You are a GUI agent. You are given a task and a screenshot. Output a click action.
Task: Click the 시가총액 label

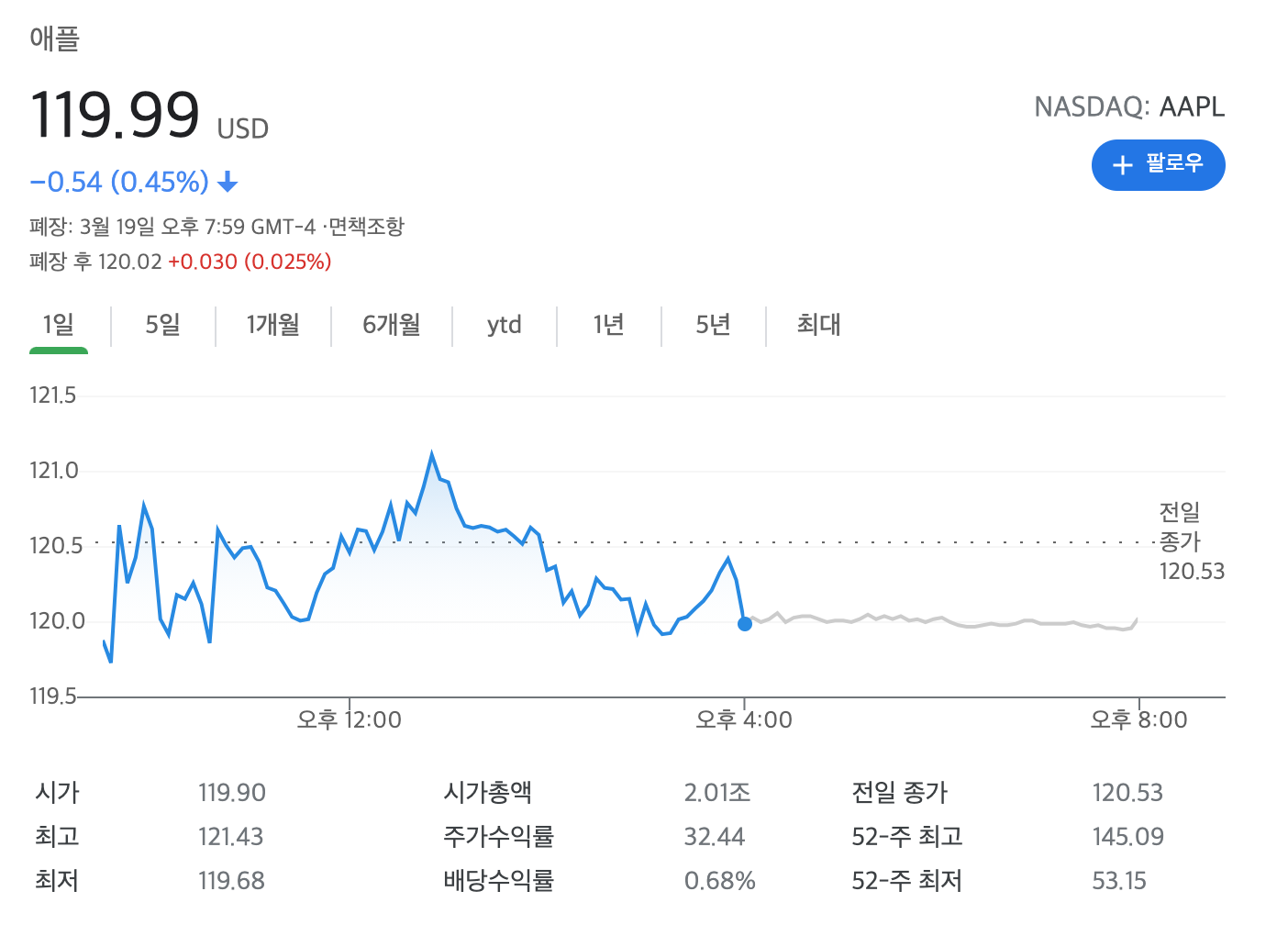tap(488, 793)
